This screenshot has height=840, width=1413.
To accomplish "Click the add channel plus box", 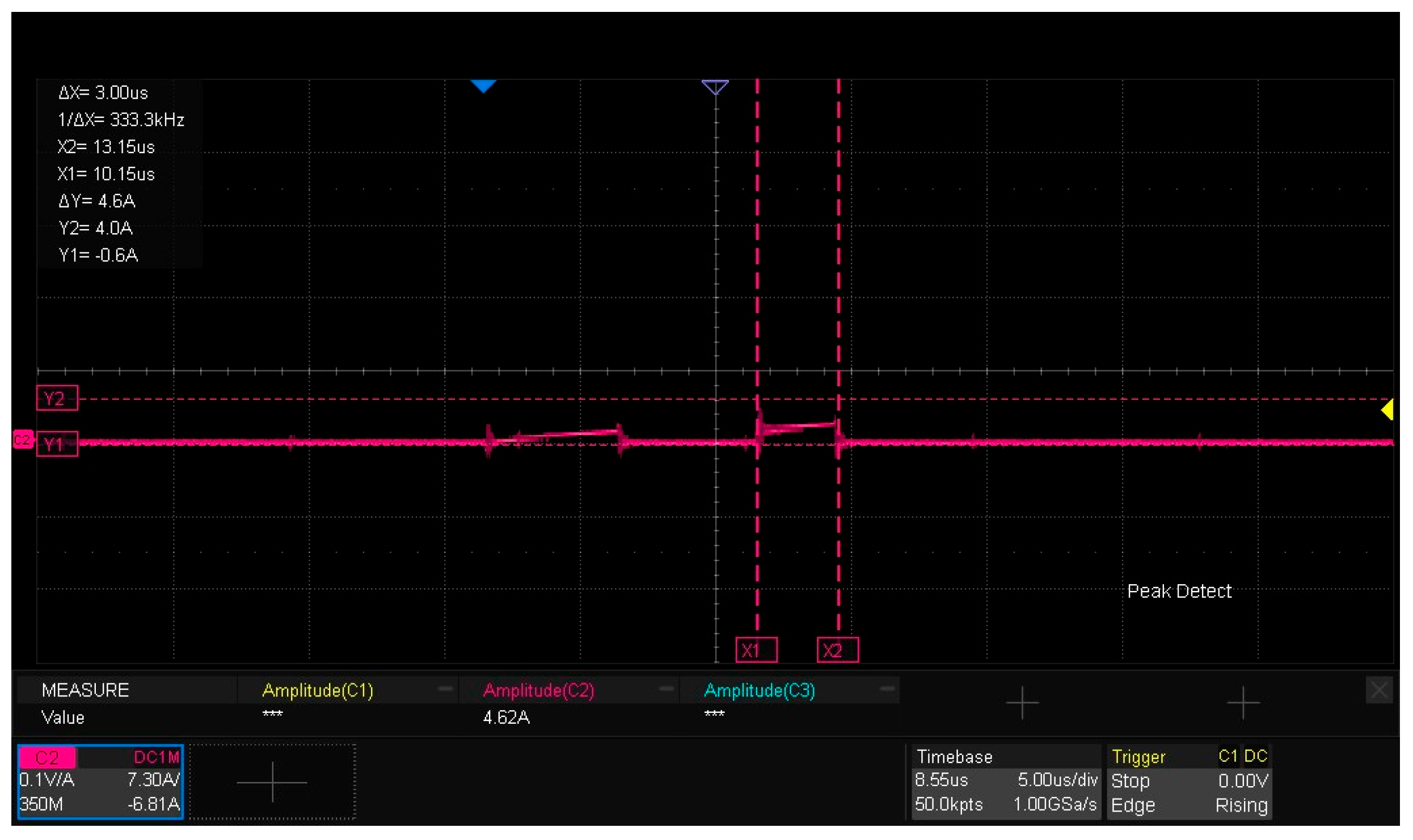I will click(x=272, y=782).
